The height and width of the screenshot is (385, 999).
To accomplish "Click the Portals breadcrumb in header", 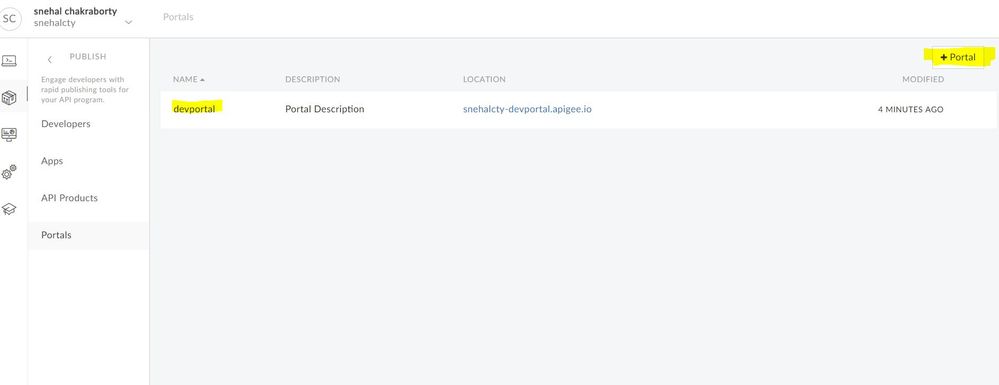I will point(178,17).
